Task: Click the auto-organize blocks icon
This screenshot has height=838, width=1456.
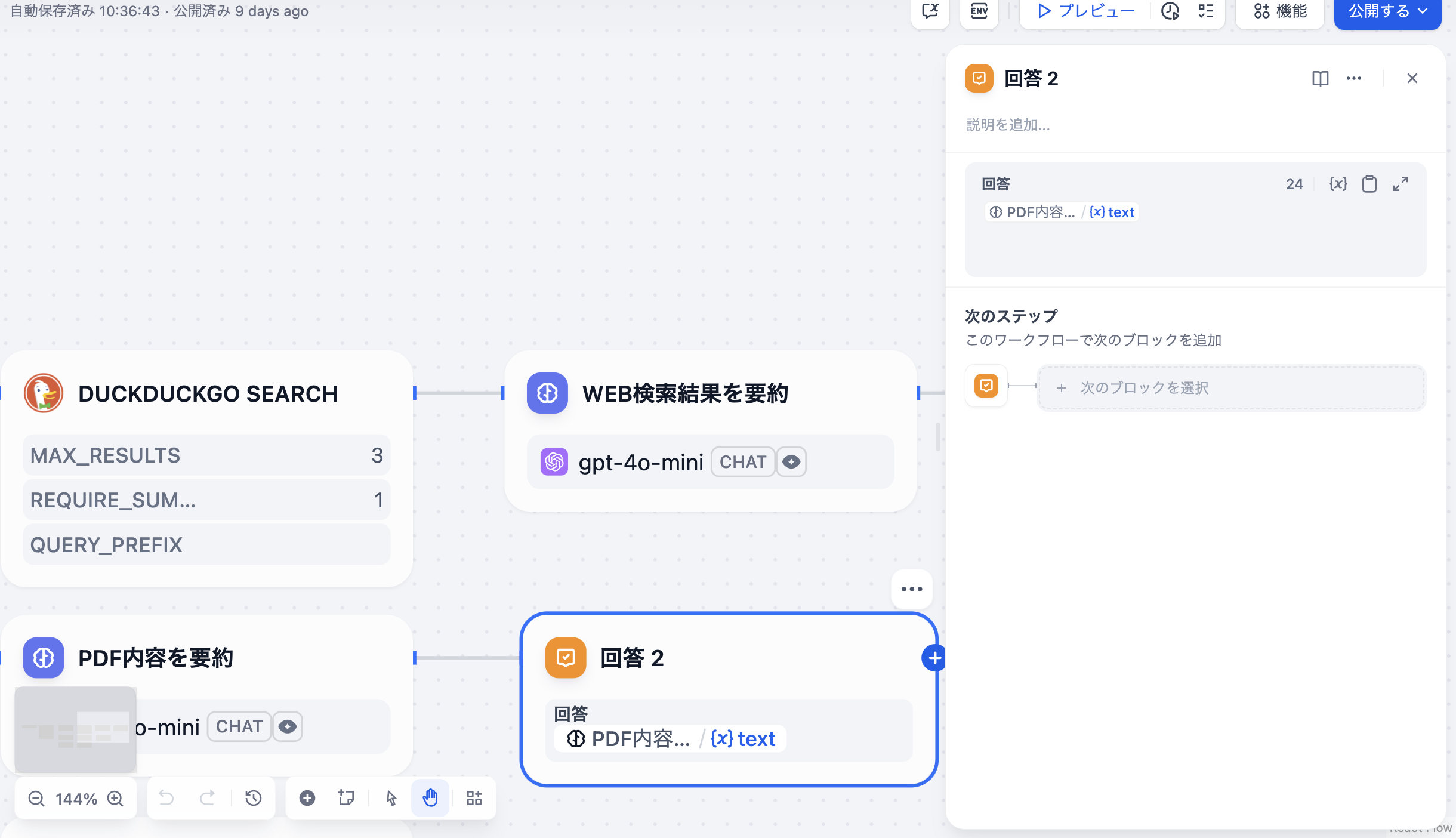Action: (x=474, y=798)
